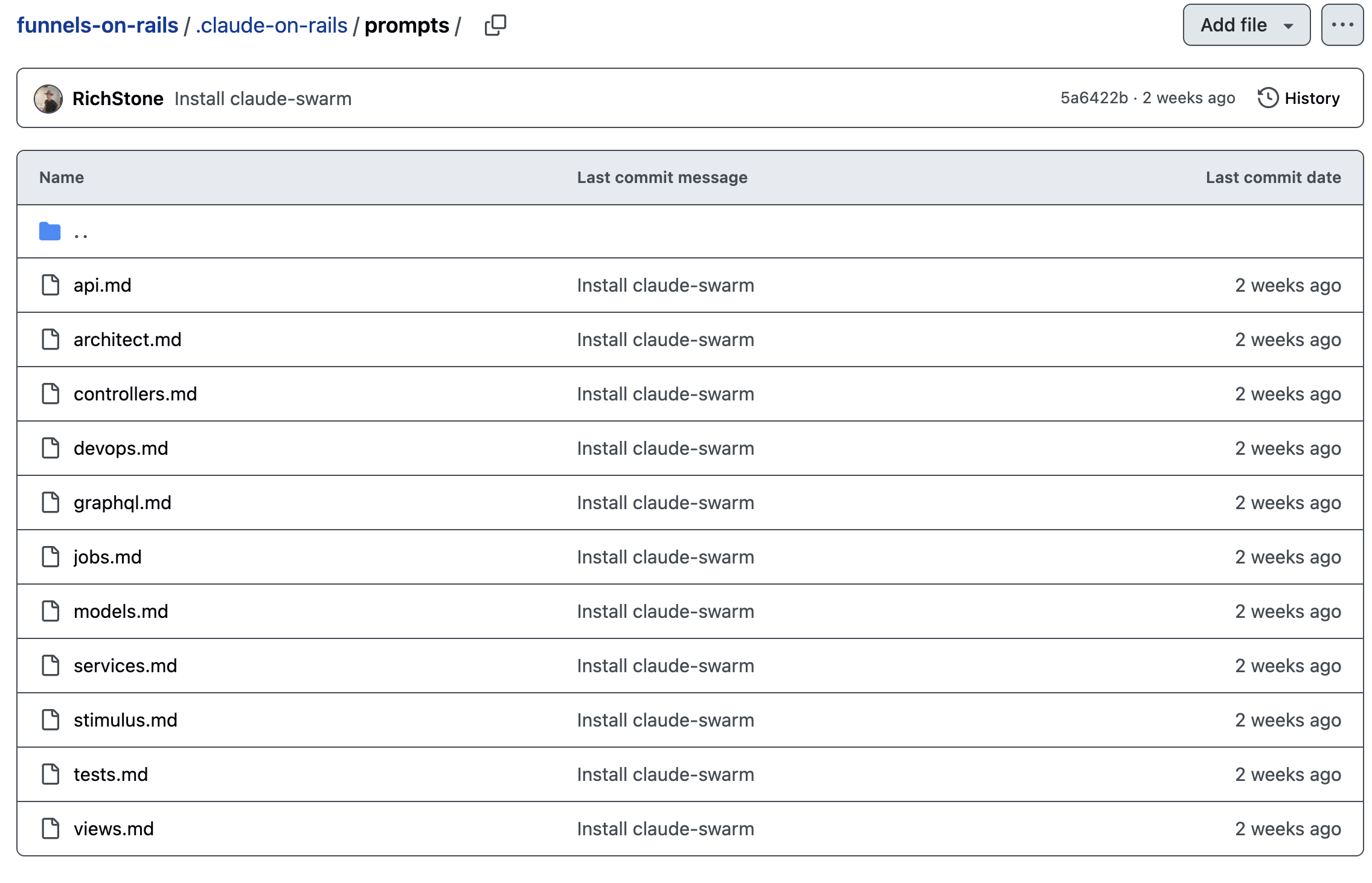Click commit message in api.md row
The height and width of the screenshot is (883, 1372).
(x=665, y=285)
